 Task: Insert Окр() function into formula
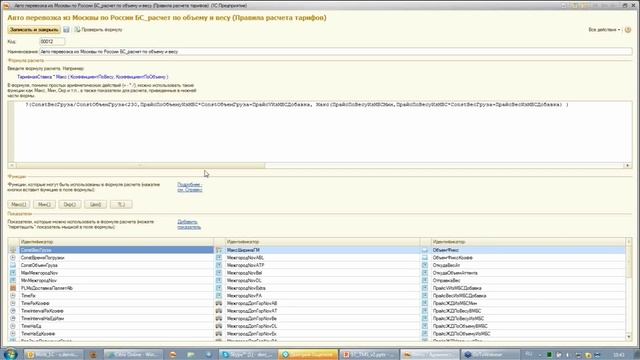click(70, 204)
